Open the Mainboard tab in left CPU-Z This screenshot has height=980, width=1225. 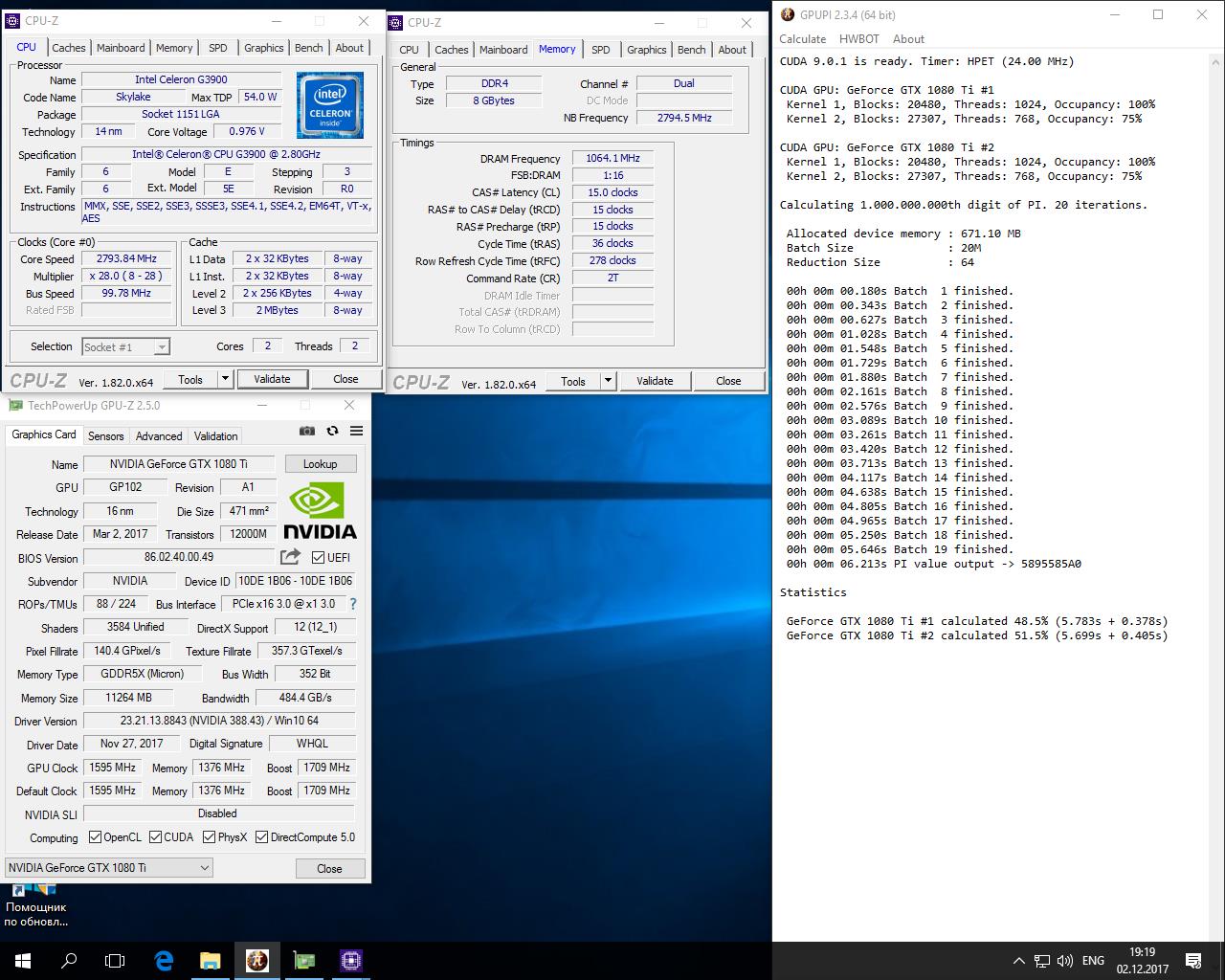pos(121,48)
